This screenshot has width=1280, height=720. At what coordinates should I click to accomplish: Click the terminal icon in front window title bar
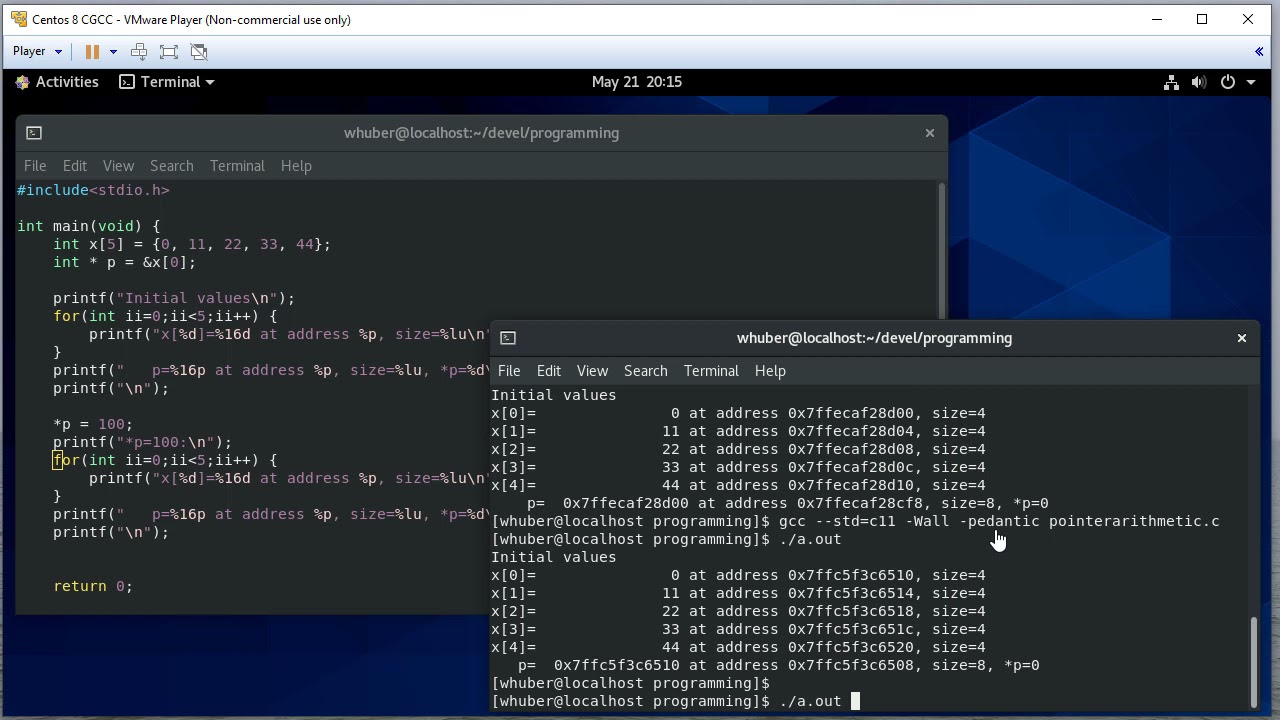[x=508, y=338]
